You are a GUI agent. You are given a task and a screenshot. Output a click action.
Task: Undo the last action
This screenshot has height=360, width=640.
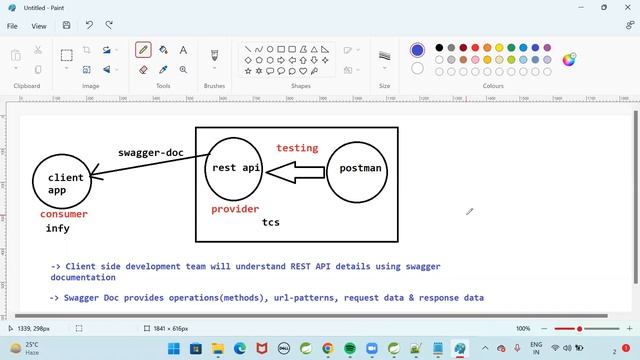89,25
